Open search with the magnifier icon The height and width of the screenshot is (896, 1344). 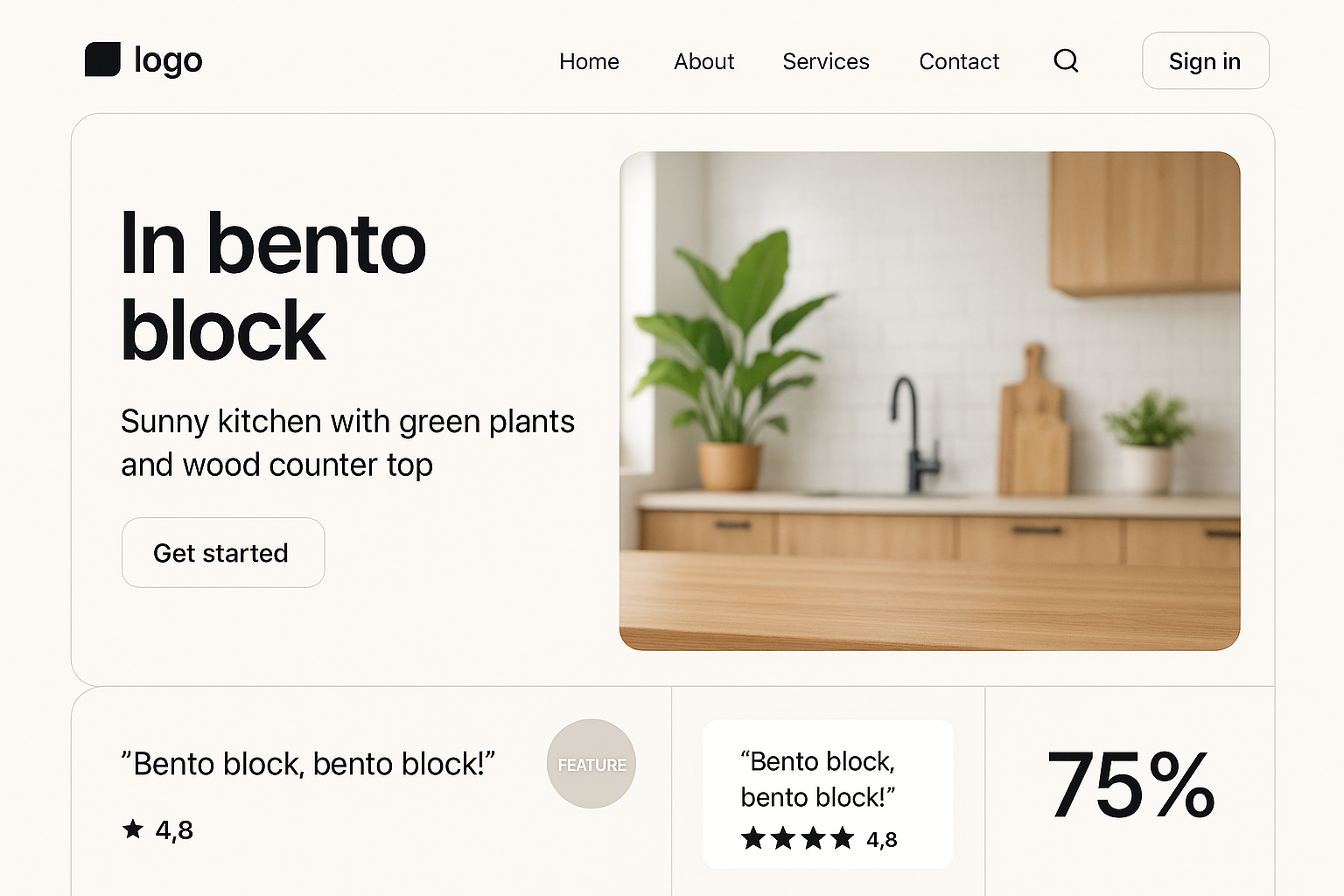[1066, 60]
